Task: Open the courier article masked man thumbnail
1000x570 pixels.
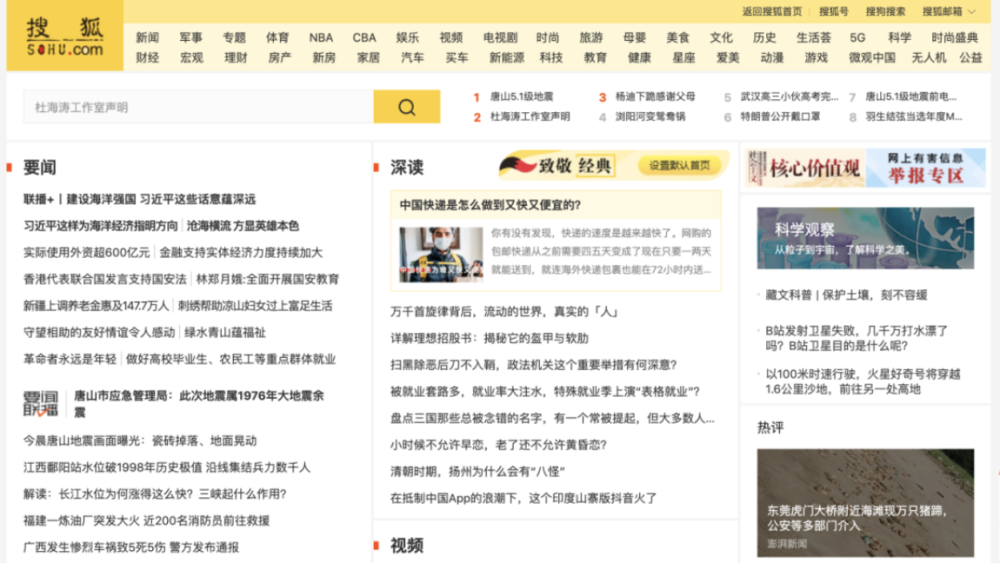Action: click(x=441, y=254)
